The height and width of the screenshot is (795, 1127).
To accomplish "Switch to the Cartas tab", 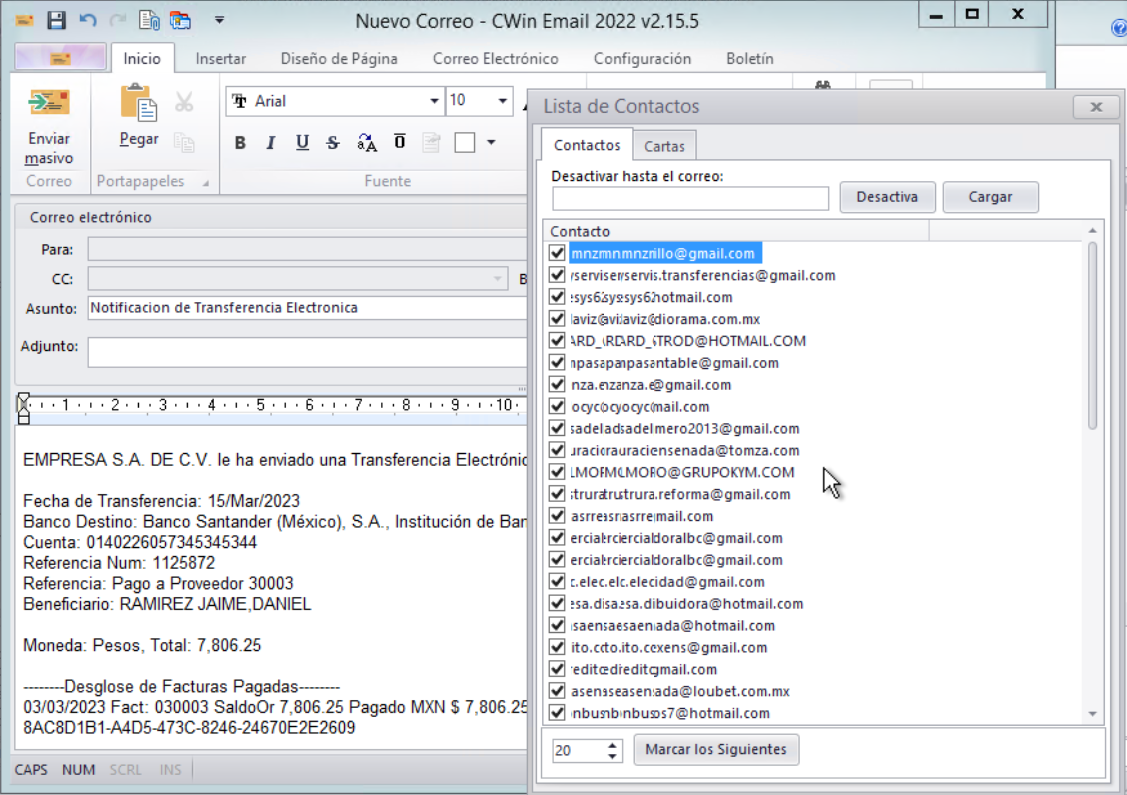I will pyautogui.click(x=664, y=146).
